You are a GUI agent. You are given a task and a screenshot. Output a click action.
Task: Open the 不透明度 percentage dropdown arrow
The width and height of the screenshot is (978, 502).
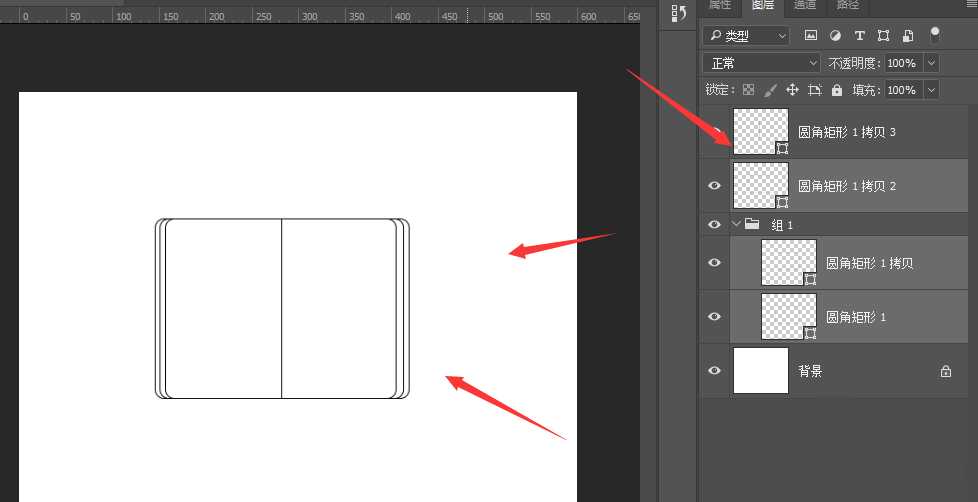coord(931,63)
